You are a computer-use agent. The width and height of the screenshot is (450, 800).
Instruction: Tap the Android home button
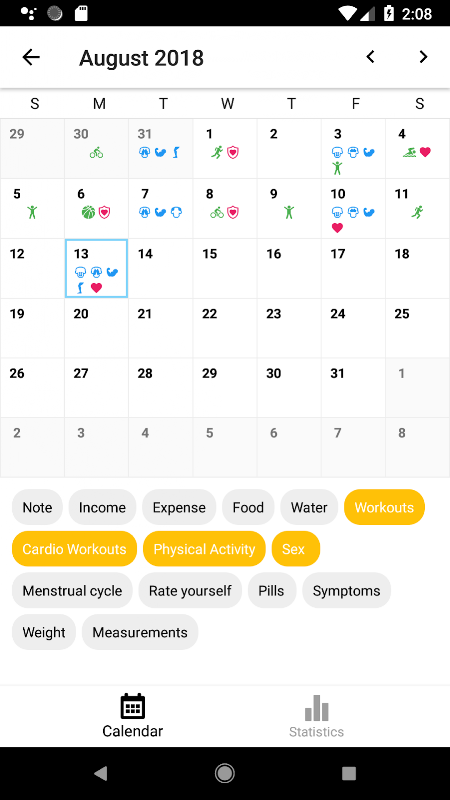(x=224, y=773)
